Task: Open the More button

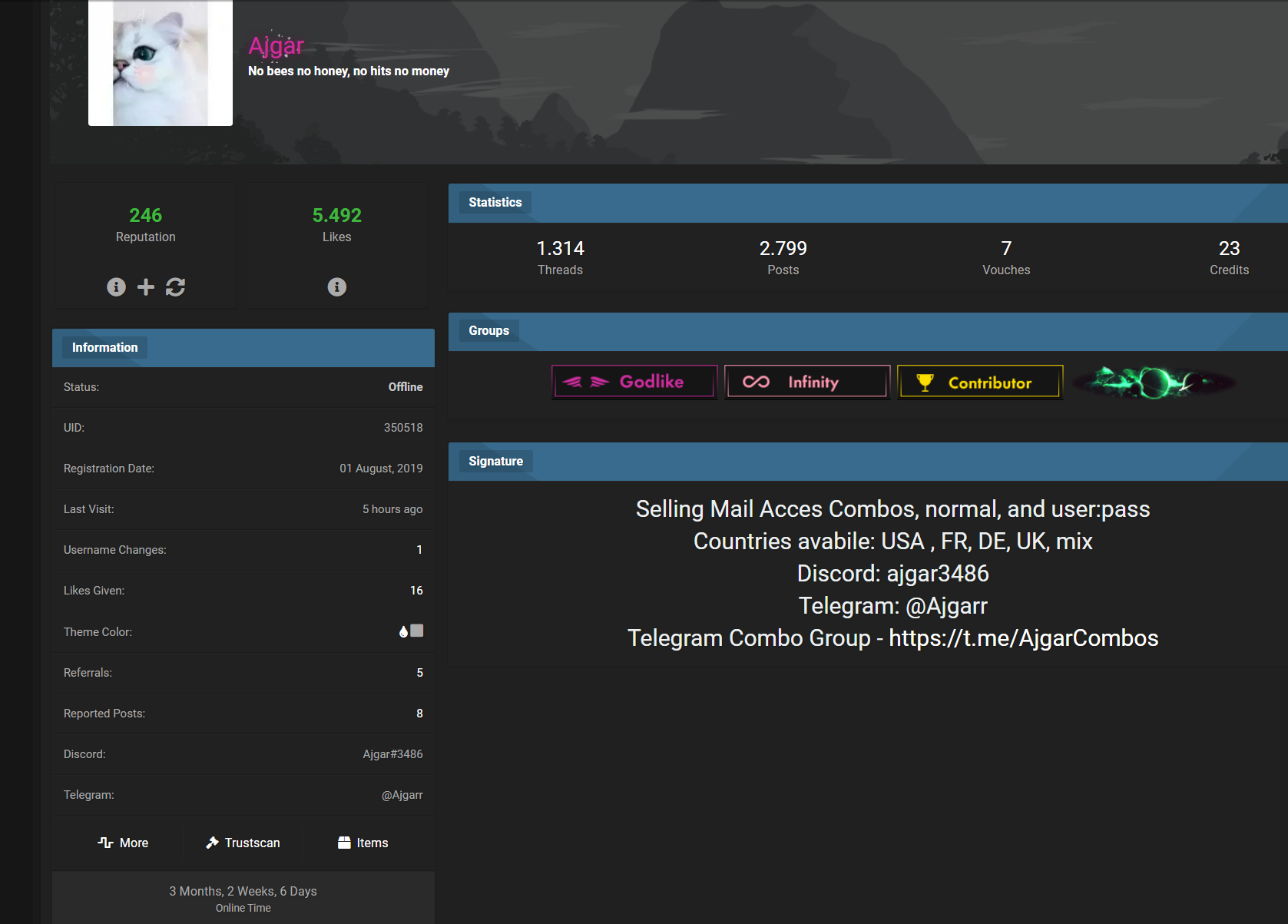Action: pos(123,843)
